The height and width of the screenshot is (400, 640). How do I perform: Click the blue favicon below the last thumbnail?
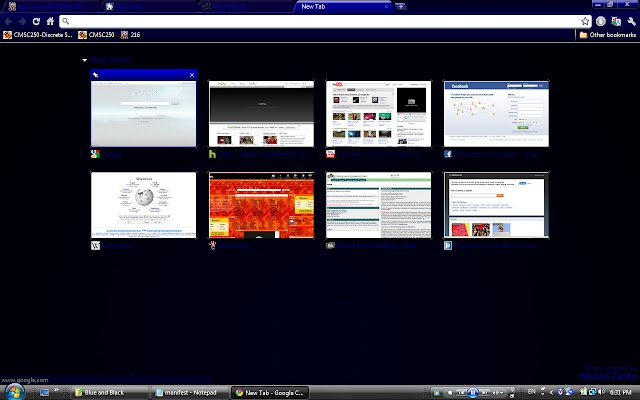click(448, 245)
